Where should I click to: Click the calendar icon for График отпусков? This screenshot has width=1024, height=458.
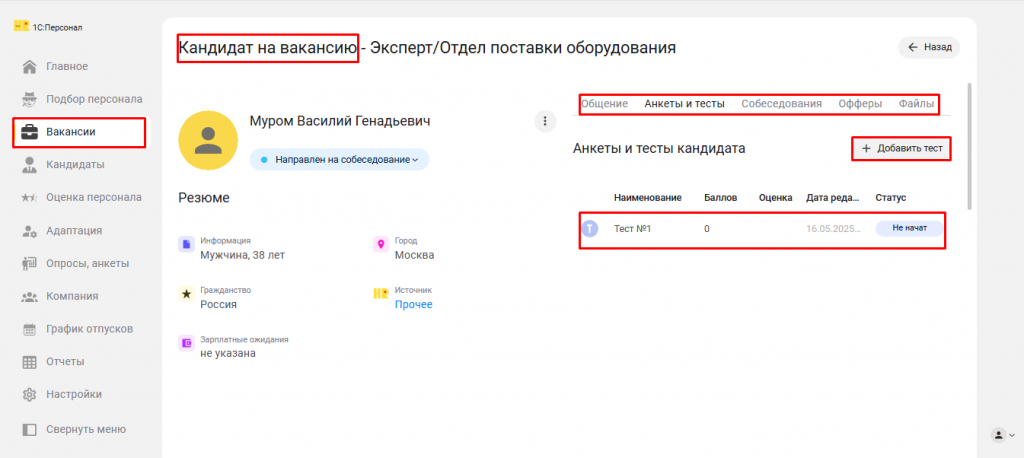(29, 329)
